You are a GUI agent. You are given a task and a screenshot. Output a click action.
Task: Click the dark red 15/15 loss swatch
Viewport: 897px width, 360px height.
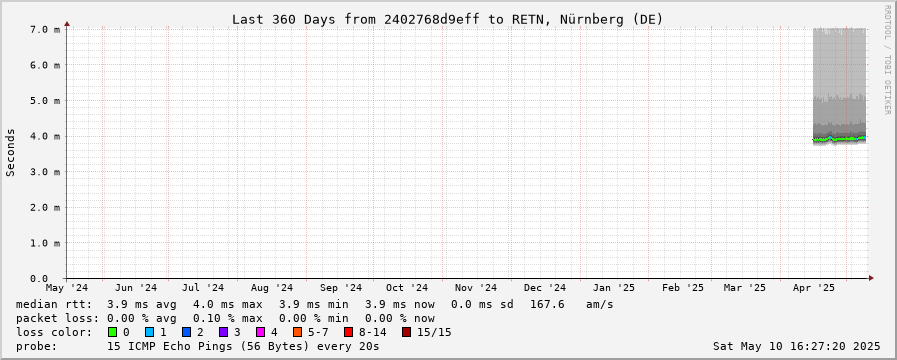click(x=406, y=332)
